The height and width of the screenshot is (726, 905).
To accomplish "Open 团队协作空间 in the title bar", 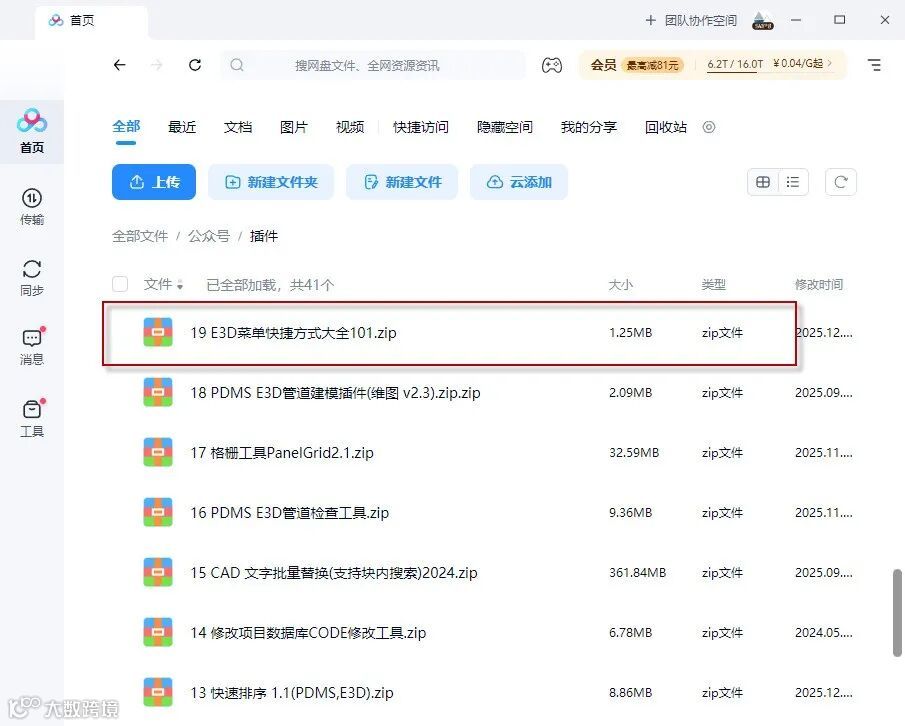I will [690, 21].
